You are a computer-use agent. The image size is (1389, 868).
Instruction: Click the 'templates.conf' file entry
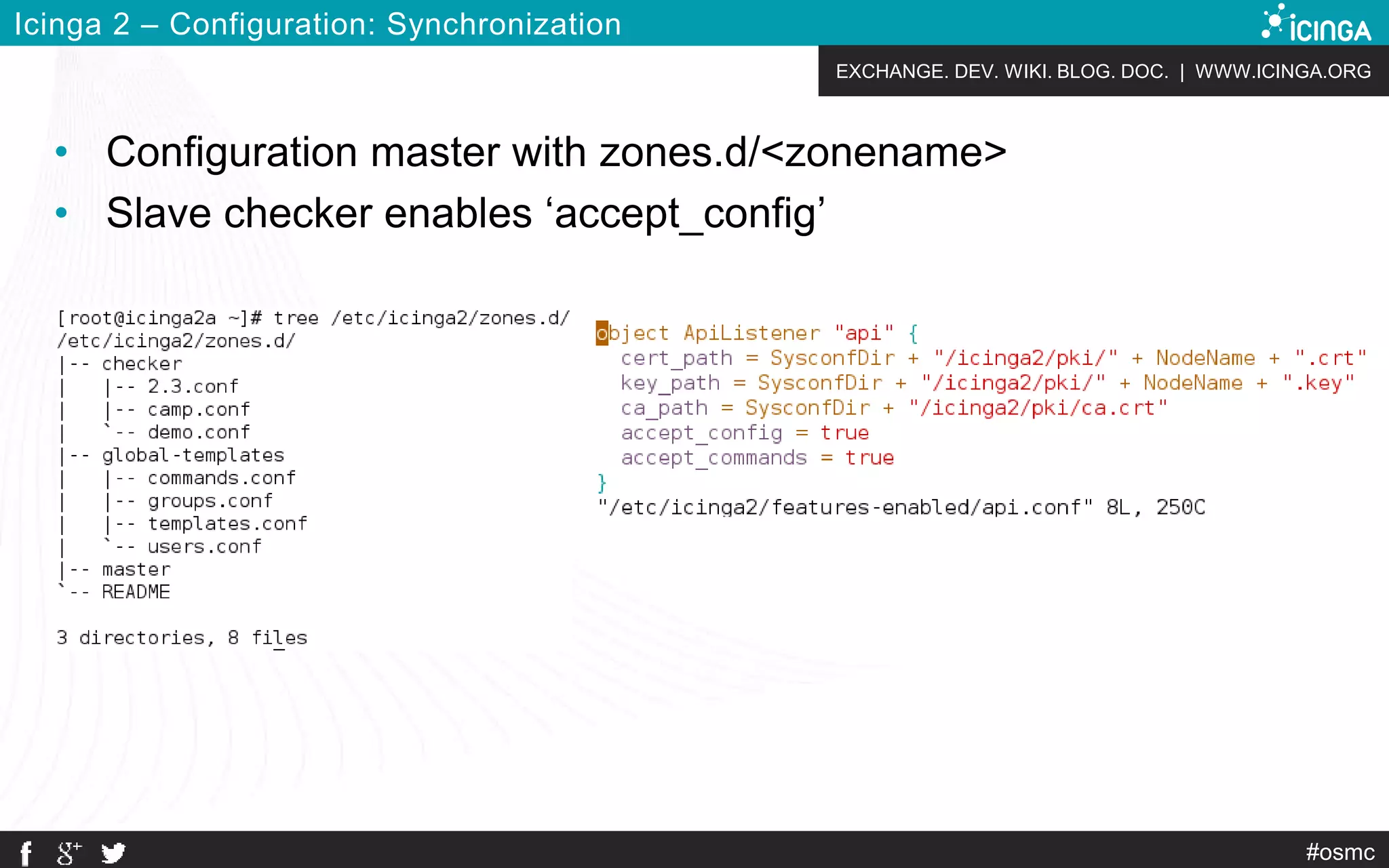coord(227,524)
